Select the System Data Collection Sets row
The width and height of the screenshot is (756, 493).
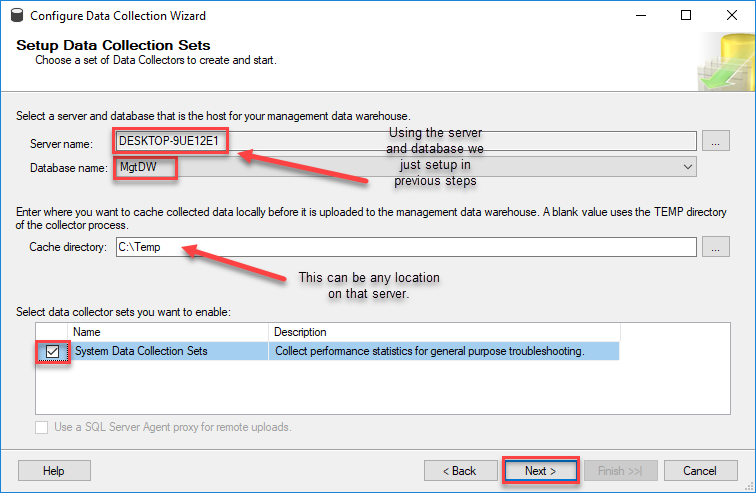pos(327,351)
